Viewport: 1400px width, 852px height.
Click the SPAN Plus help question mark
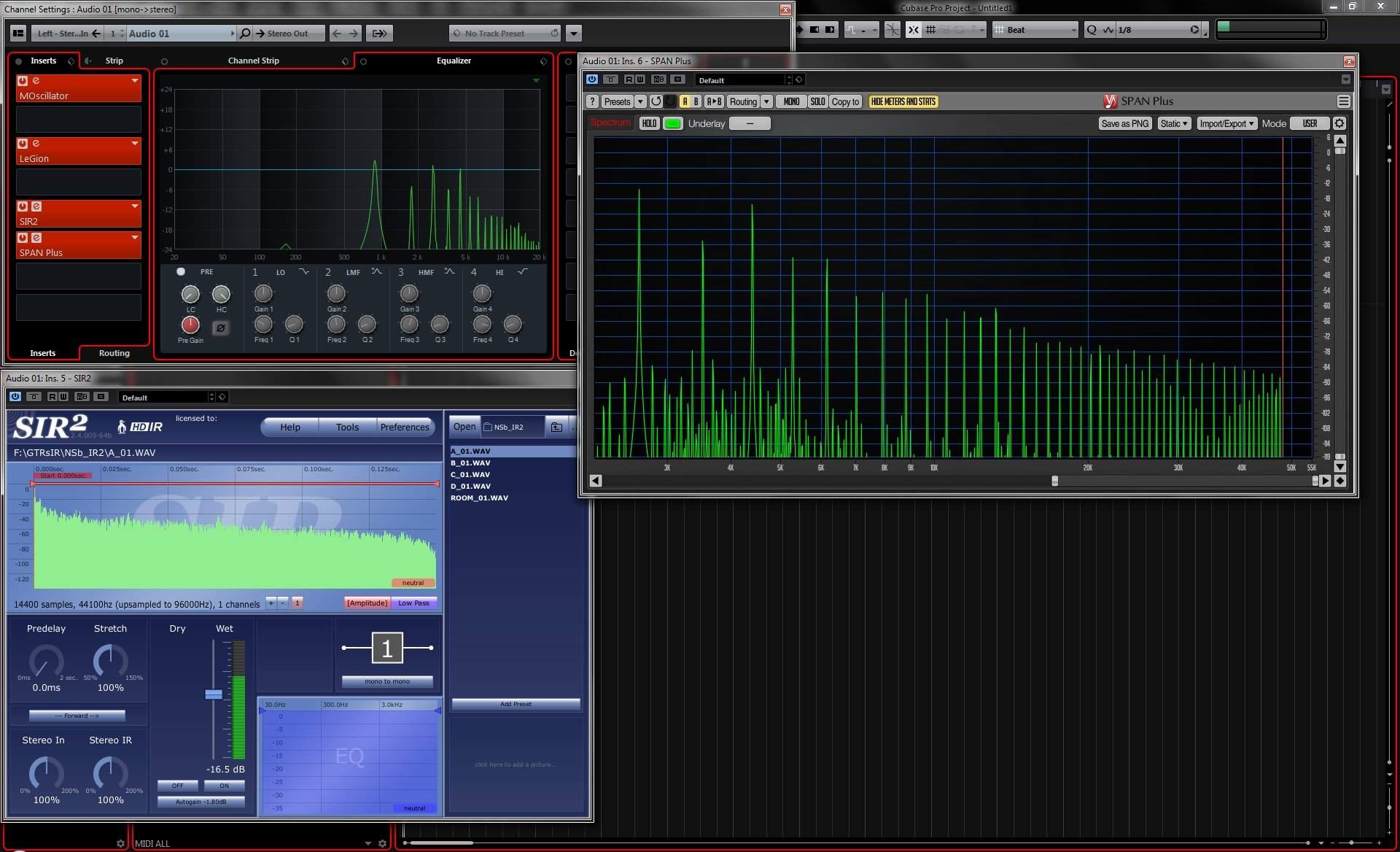pyautogui.click(x=592, y=101)
